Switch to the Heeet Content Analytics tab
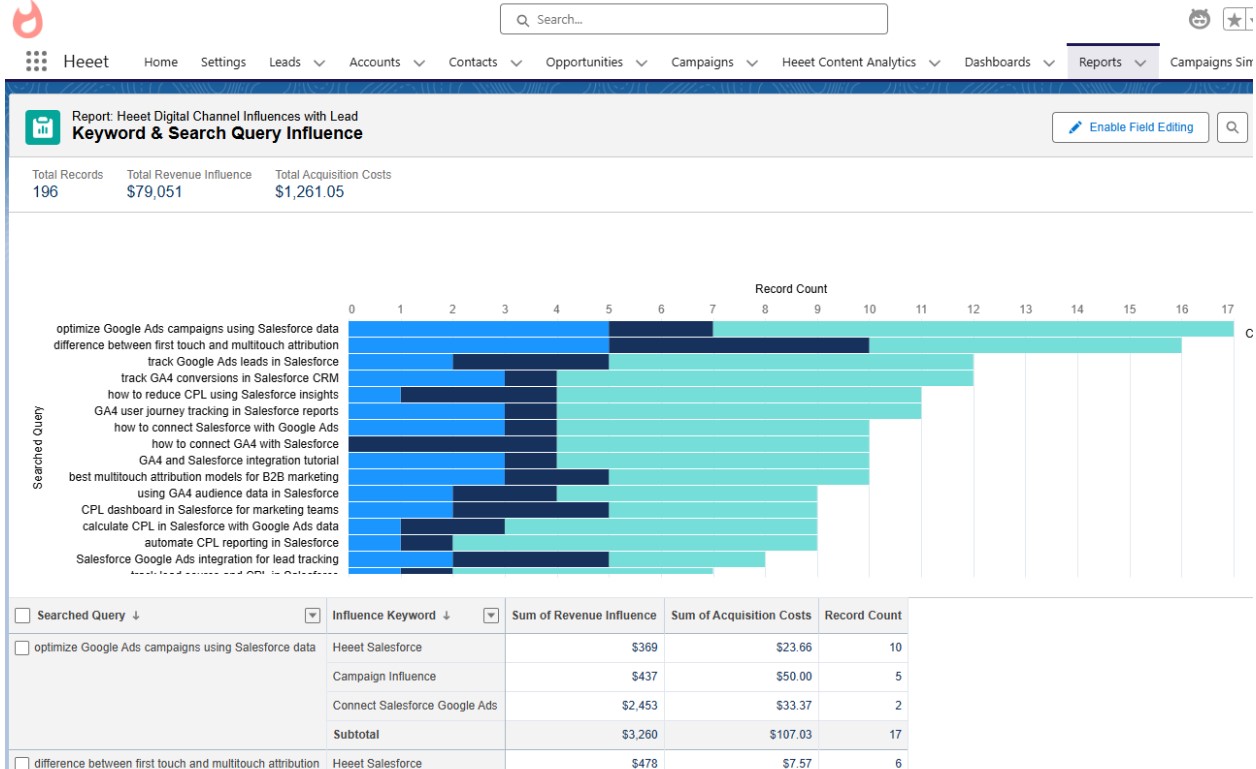 [848, 62]
